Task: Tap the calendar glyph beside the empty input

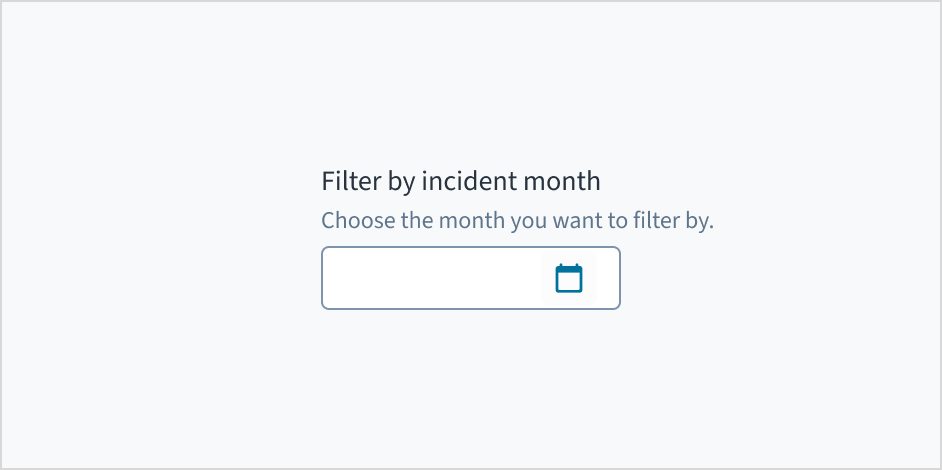Action: pos(569,278)
